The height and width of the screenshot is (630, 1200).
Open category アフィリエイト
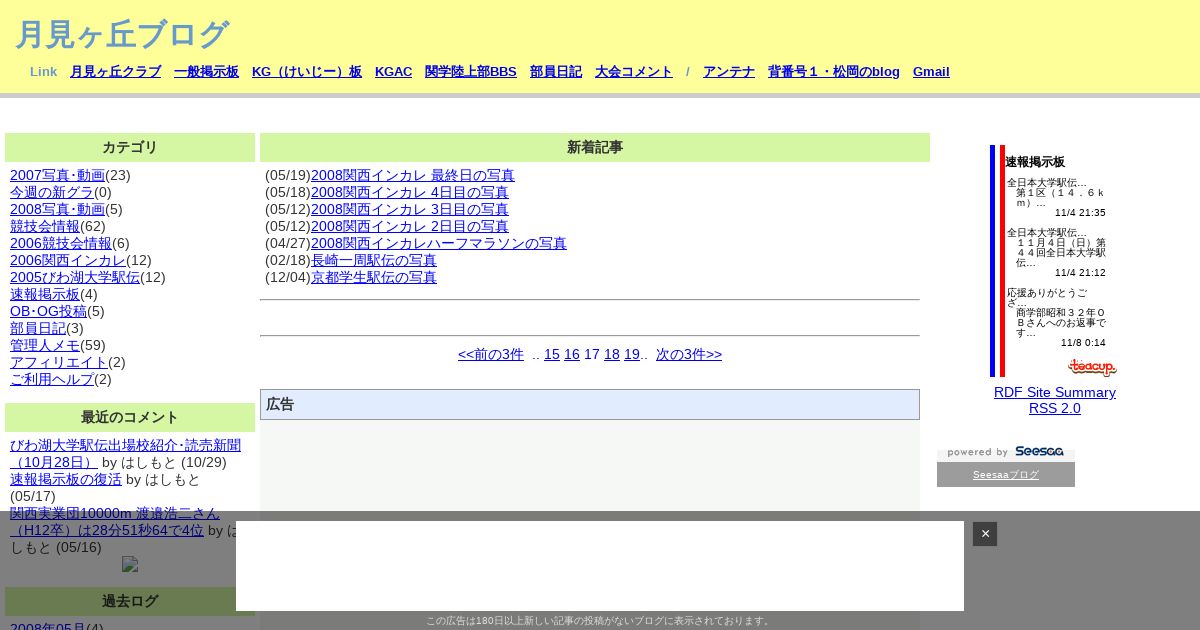59,362
